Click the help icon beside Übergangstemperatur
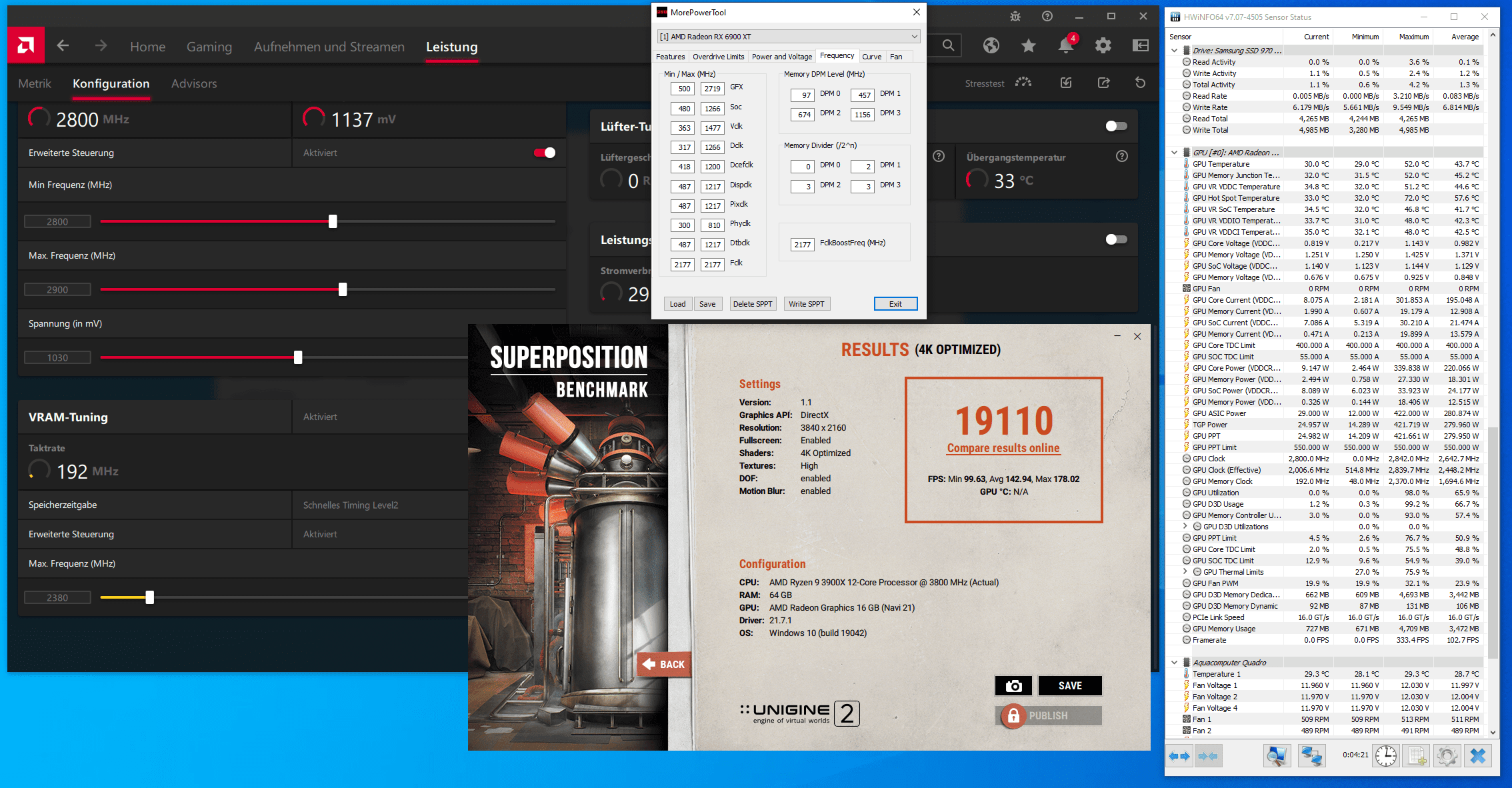The height and width of the screenshot is (788, 1512). click(x=1122, y=156)
